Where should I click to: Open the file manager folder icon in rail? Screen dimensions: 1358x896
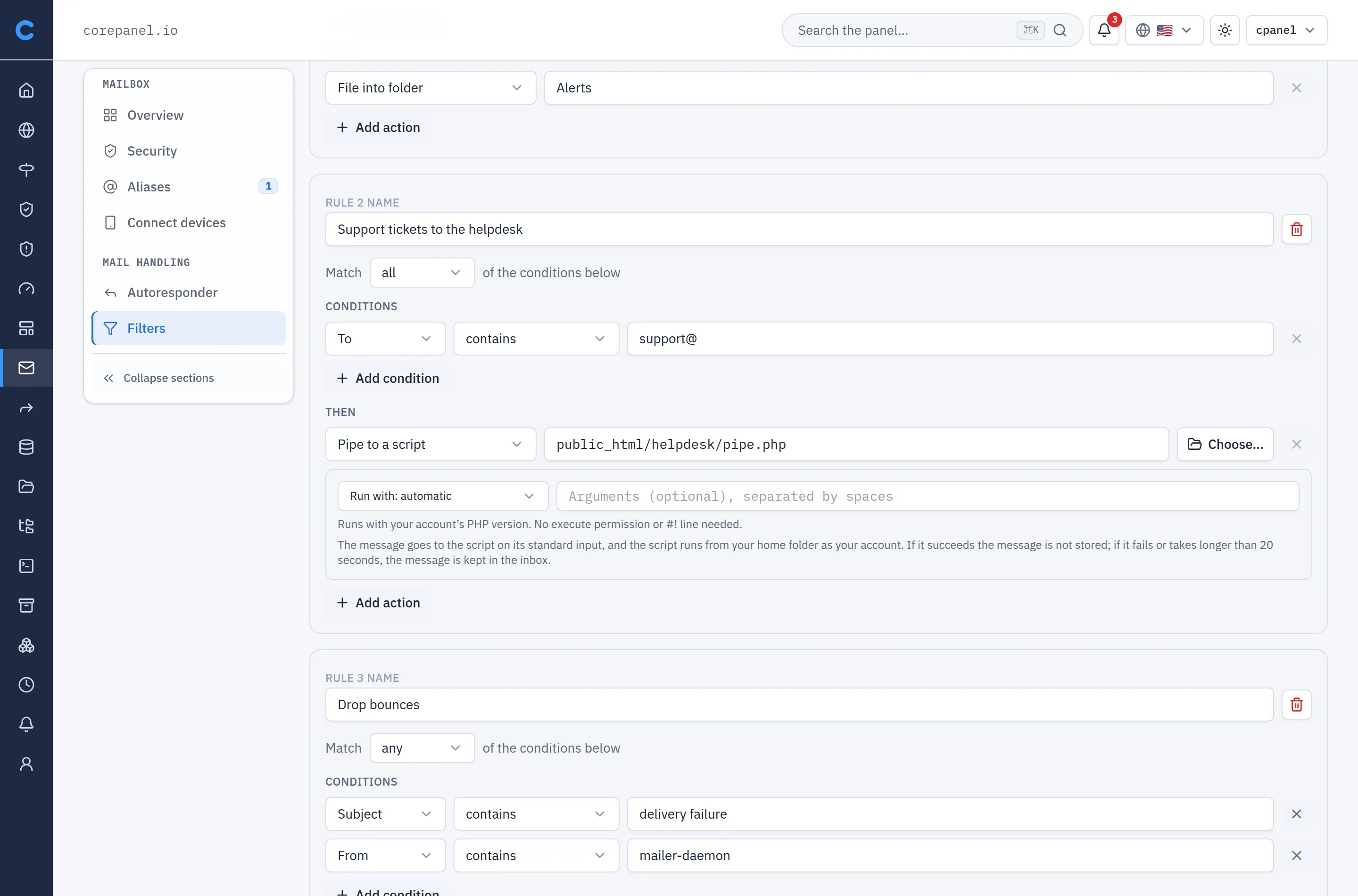(x=26, y=486)
